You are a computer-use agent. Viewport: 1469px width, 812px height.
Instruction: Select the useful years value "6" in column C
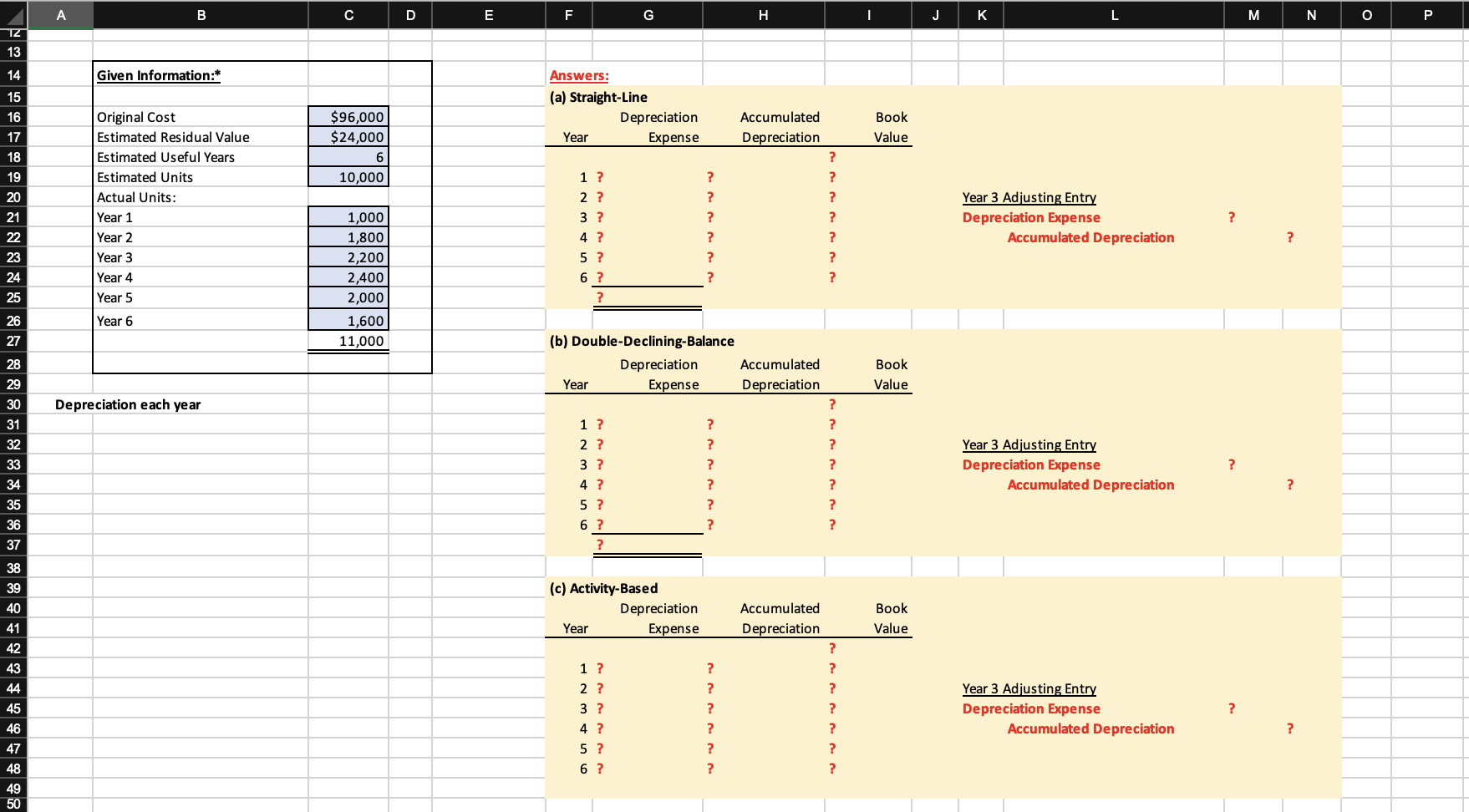[348, 157]
